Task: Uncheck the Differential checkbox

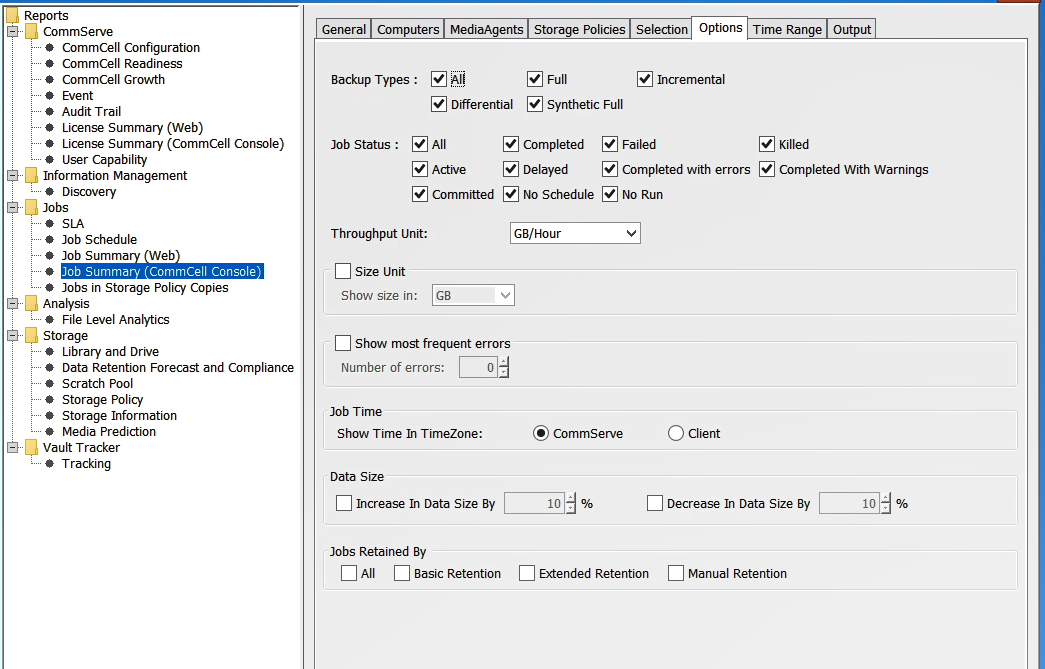Action: click(x=439, y=104)
